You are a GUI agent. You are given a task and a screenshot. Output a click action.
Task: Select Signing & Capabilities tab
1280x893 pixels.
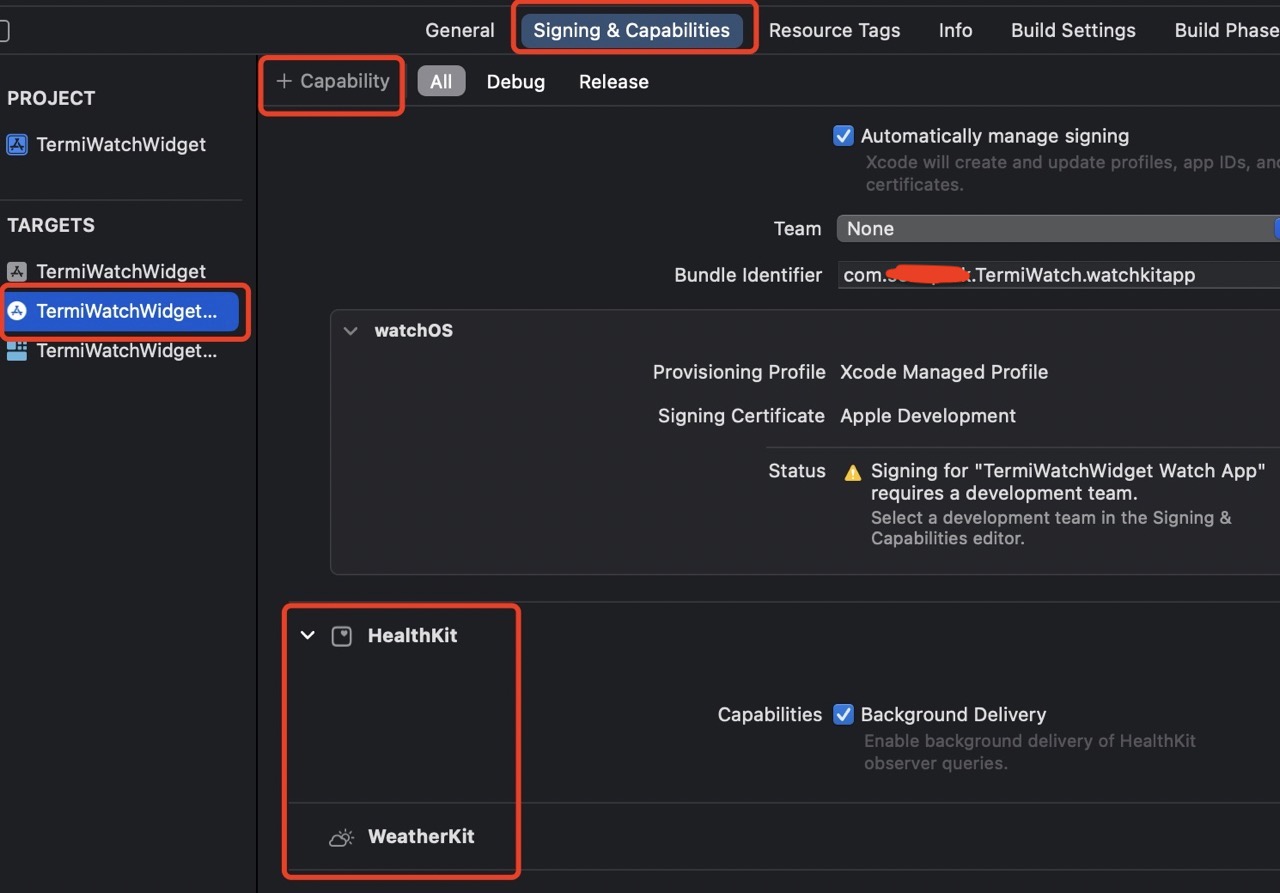tap(631, 30)
